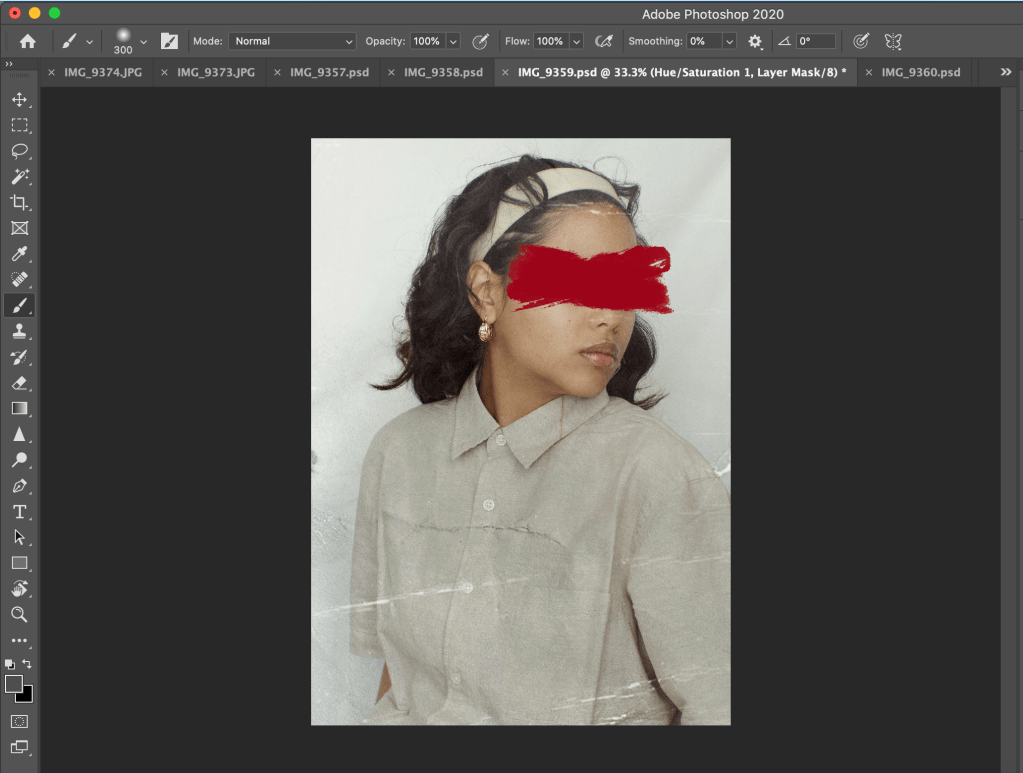
Task: Open the IMG_9374.JPG document tab
Action: tap(103, 72)
